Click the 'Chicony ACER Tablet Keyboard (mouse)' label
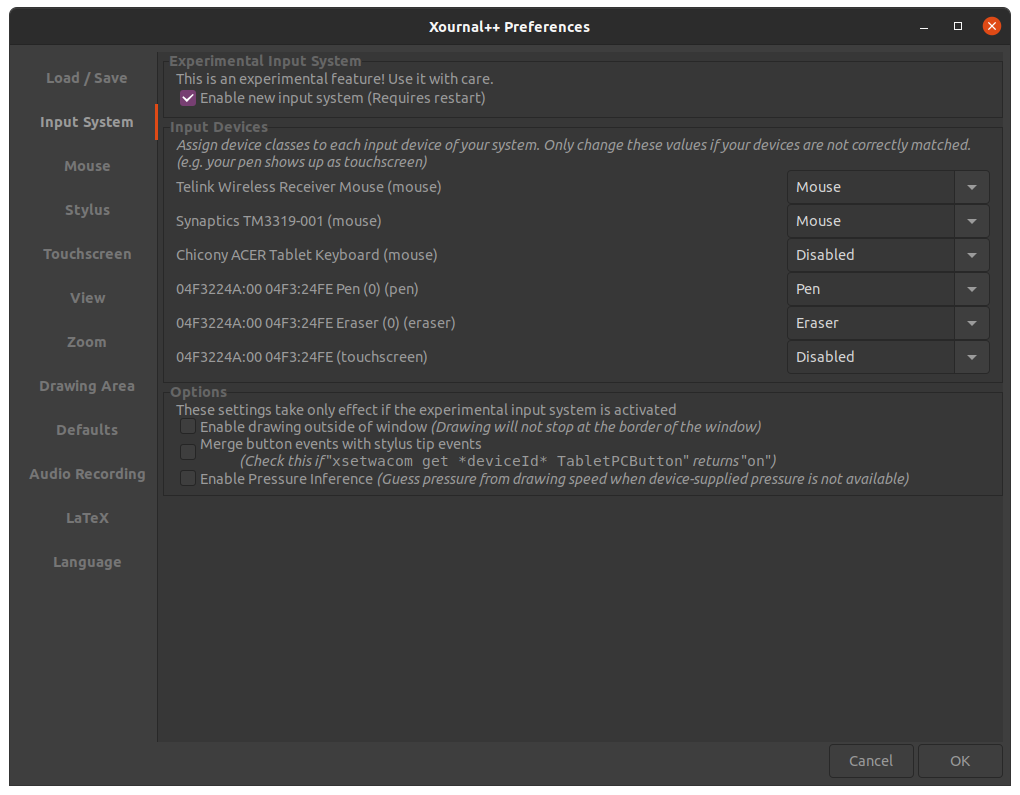Screen dimensions: 1020x795 tap(306, 255)
